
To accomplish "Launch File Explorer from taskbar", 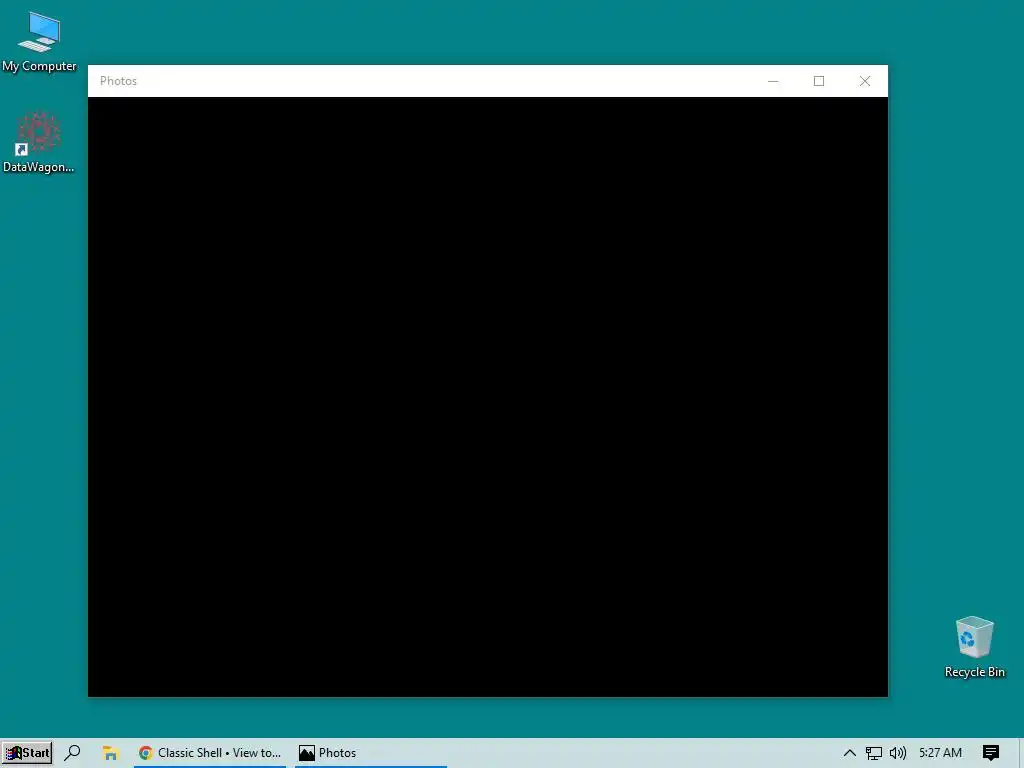I will [x=110, y=753].
